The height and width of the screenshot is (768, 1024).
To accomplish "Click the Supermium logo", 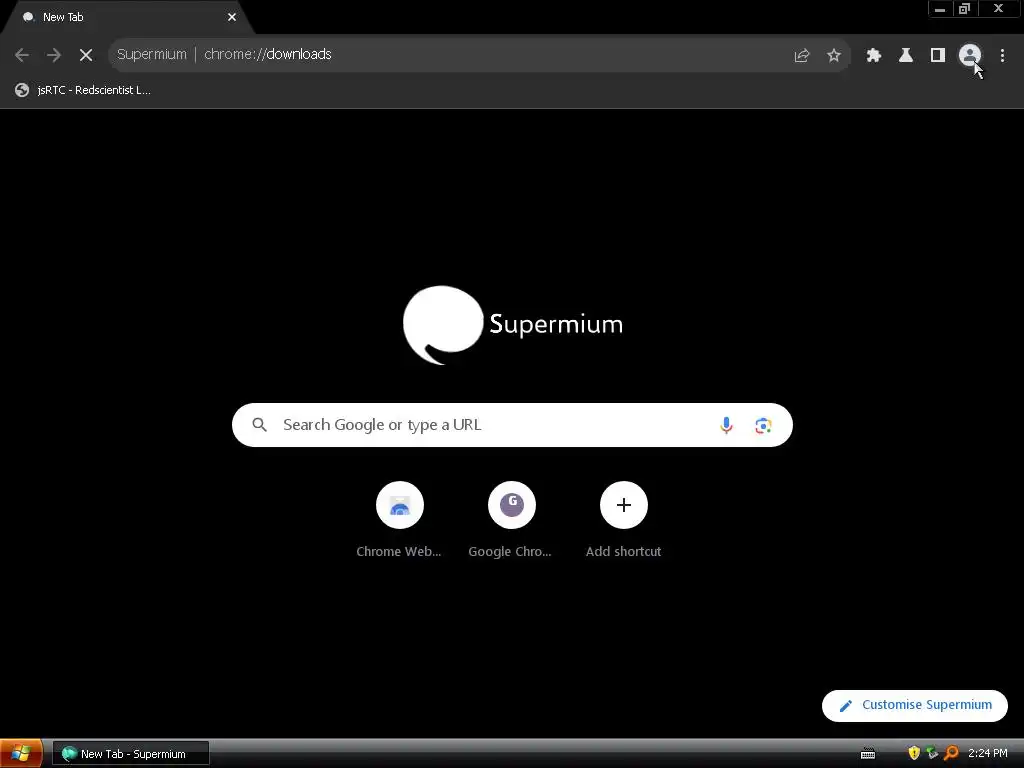I will [x=513, y=325].
